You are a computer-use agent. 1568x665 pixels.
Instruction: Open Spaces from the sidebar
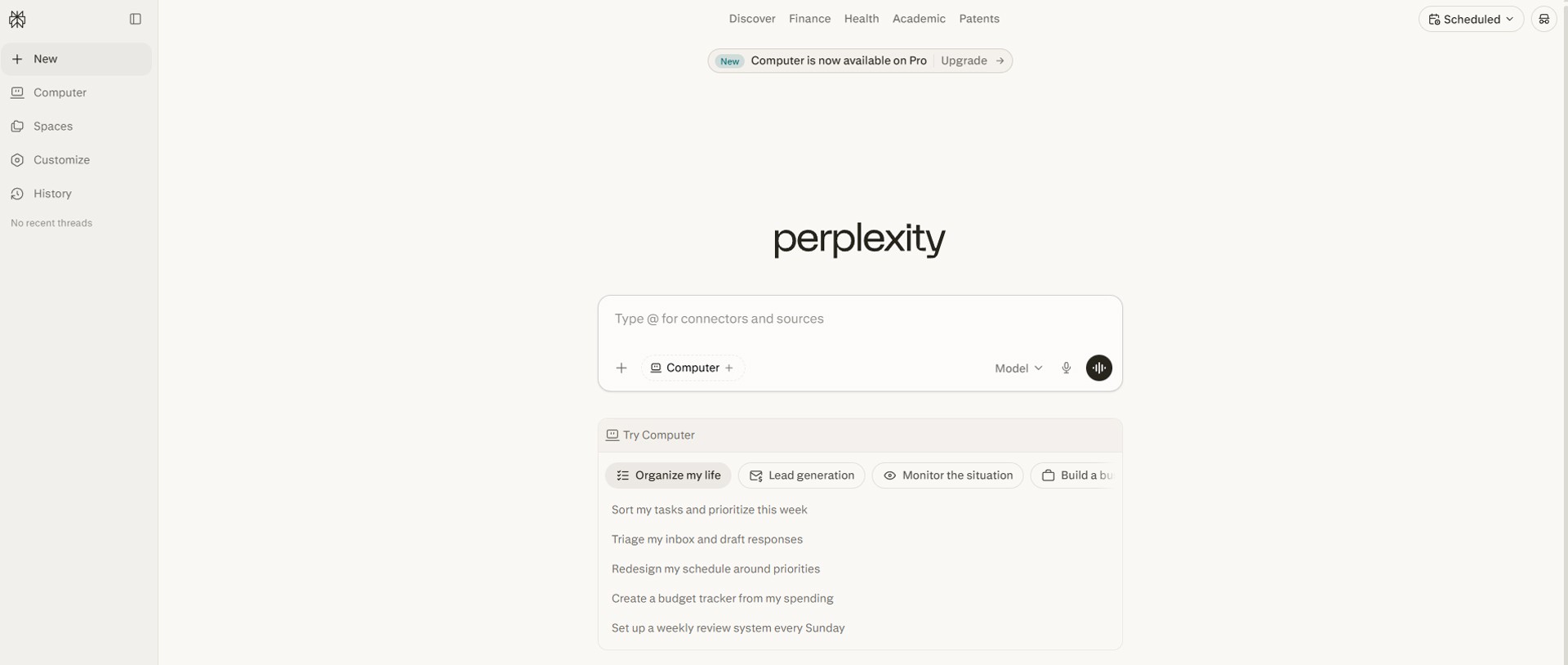51,127
